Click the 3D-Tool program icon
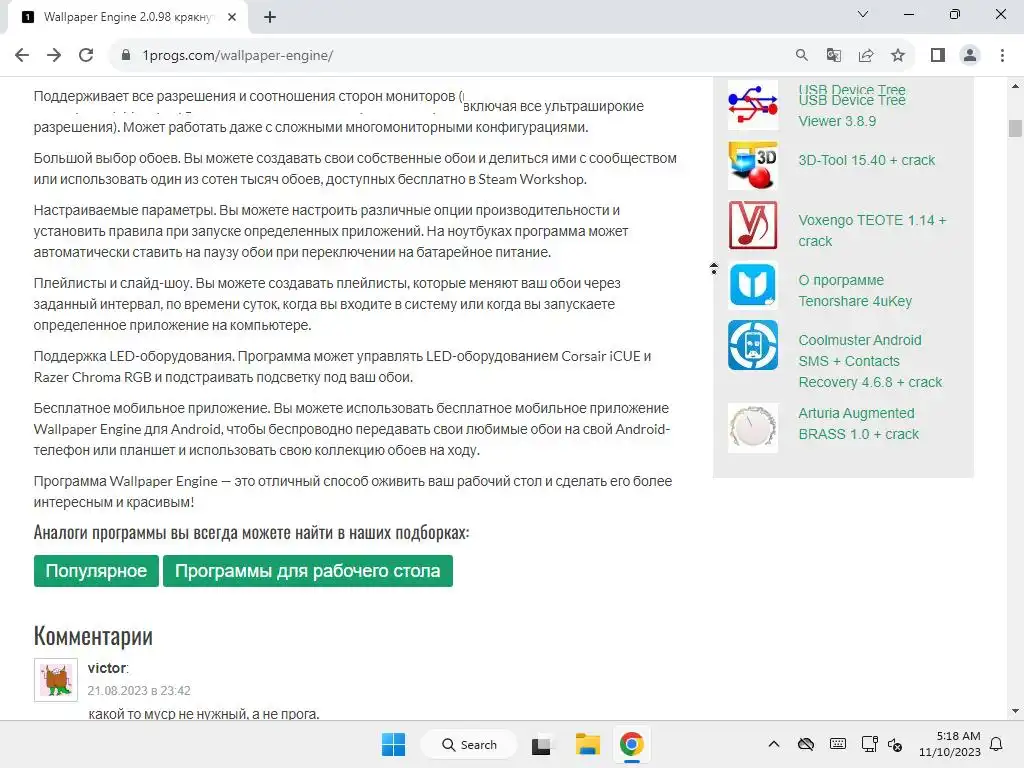 click(x=753, y=165)
